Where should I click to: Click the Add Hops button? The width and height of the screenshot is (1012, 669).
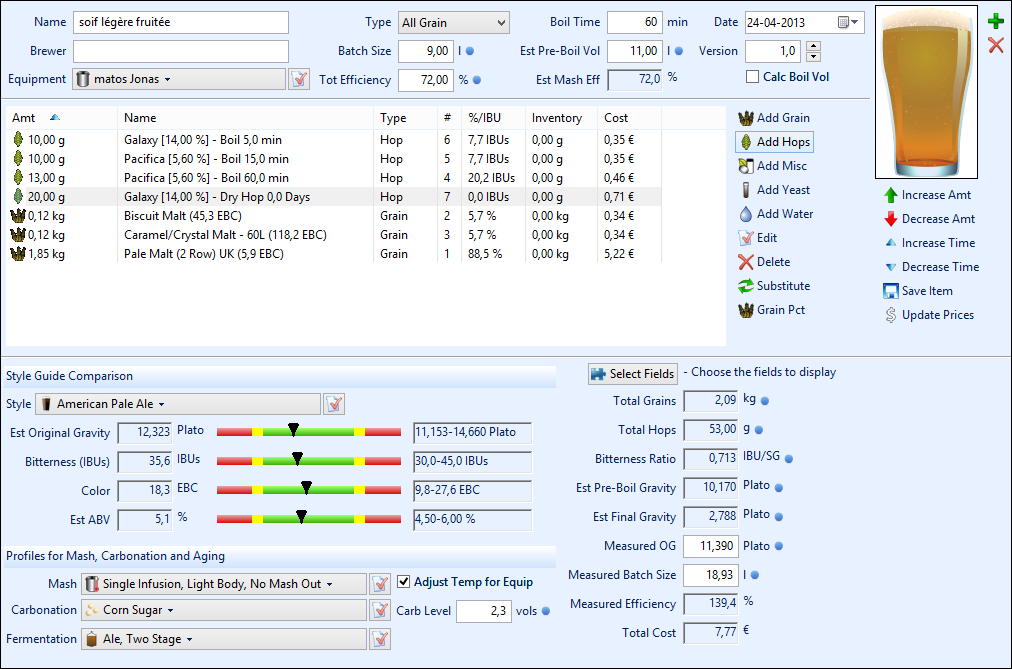(773, 142)
